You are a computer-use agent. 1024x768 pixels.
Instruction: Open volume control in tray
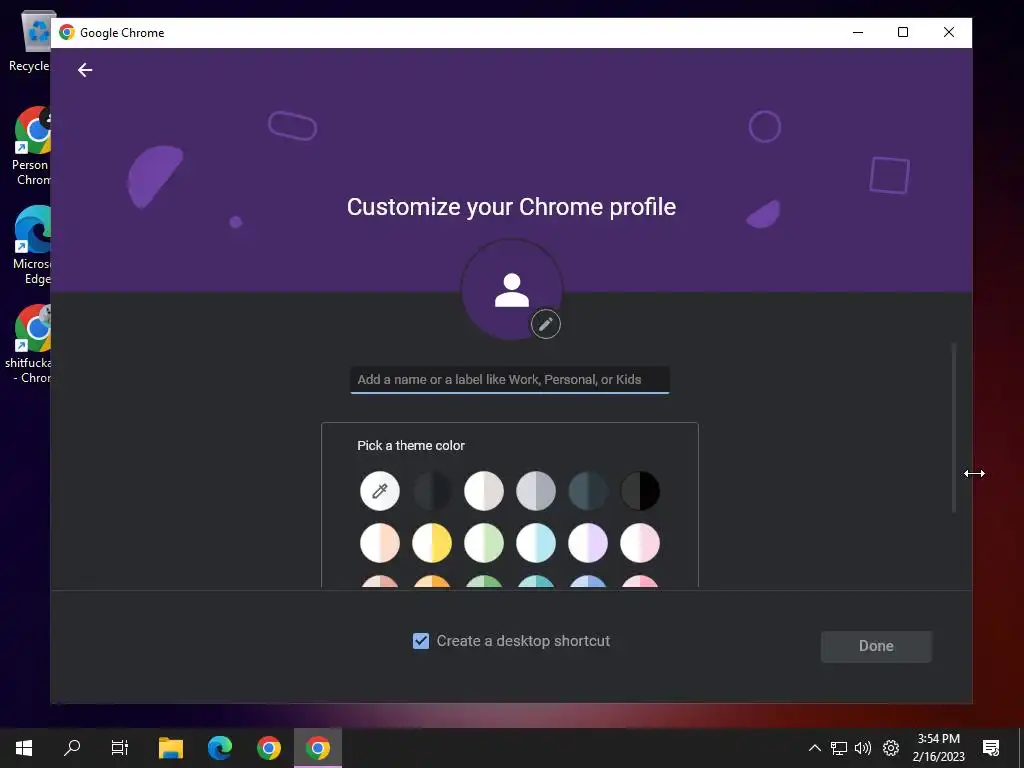click(863, 748)
